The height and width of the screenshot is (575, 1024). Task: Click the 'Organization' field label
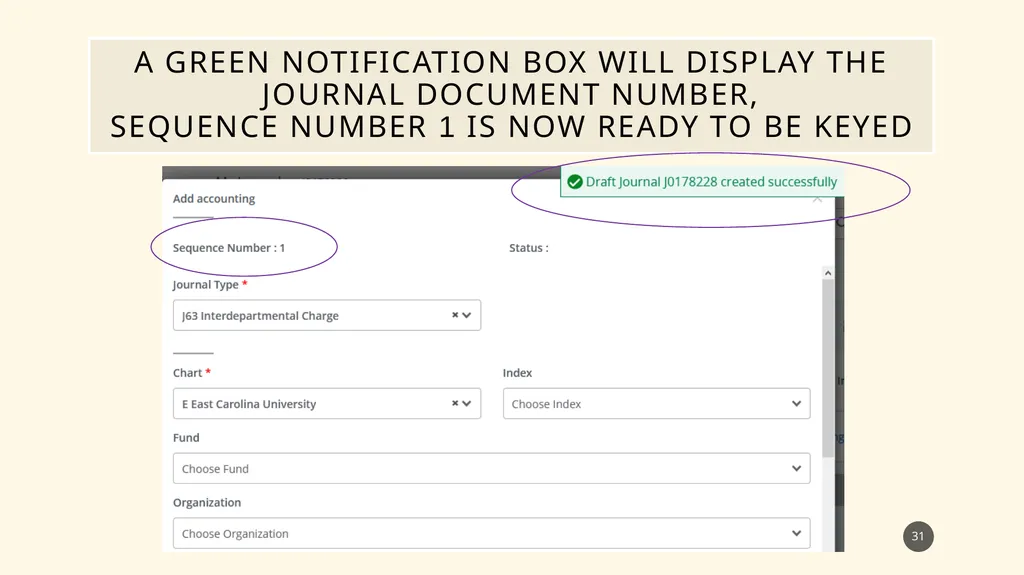(x=207, y=502)
